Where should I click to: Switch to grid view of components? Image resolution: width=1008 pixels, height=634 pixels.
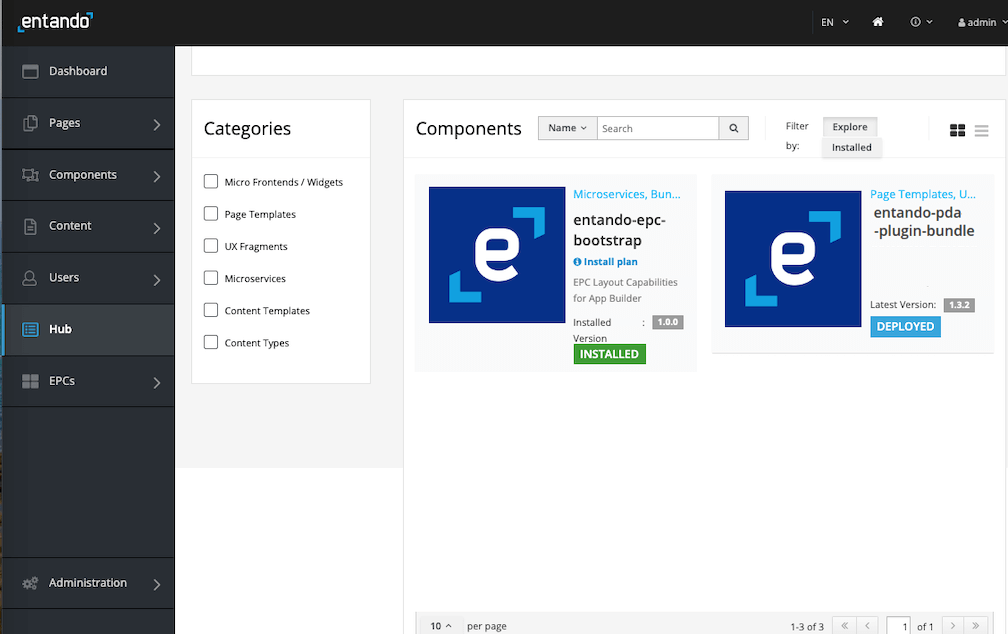tap(957, 130)
